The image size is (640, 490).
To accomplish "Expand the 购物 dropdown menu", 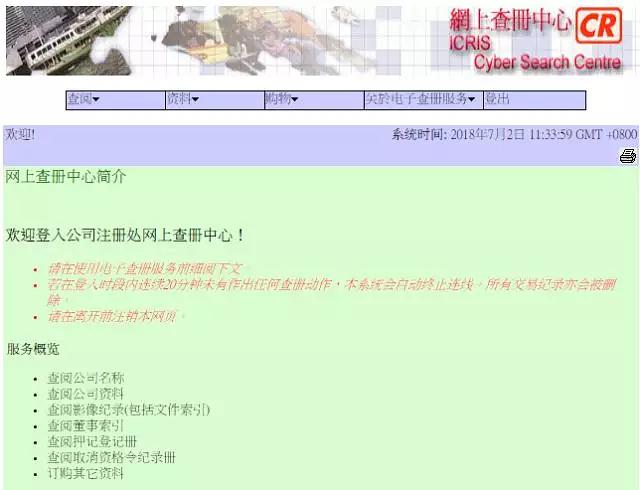I will click(282, 100).
